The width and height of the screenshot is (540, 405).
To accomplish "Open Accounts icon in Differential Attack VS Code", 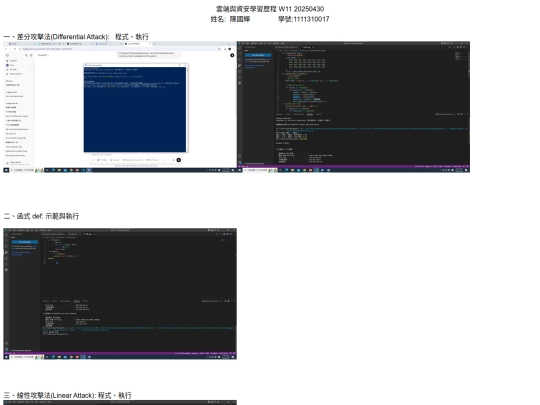I will (240, 157).
